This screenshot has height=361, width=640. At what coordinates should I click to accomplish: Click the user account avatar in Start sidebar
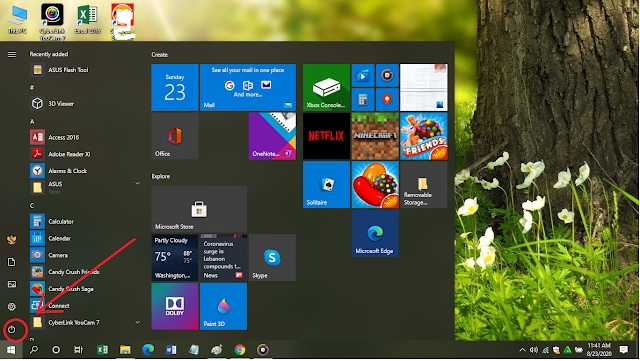12,239
